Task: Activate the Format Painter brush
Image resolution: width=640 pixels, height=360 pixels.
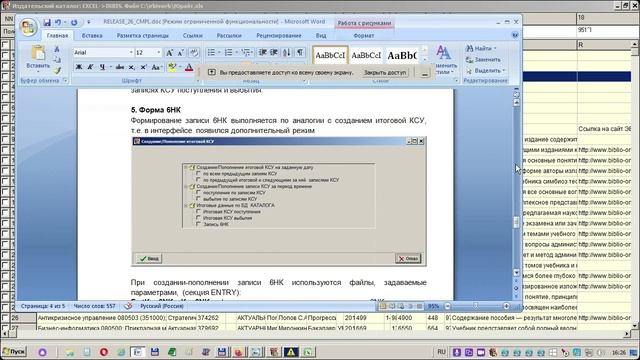Action: point(57,71)
